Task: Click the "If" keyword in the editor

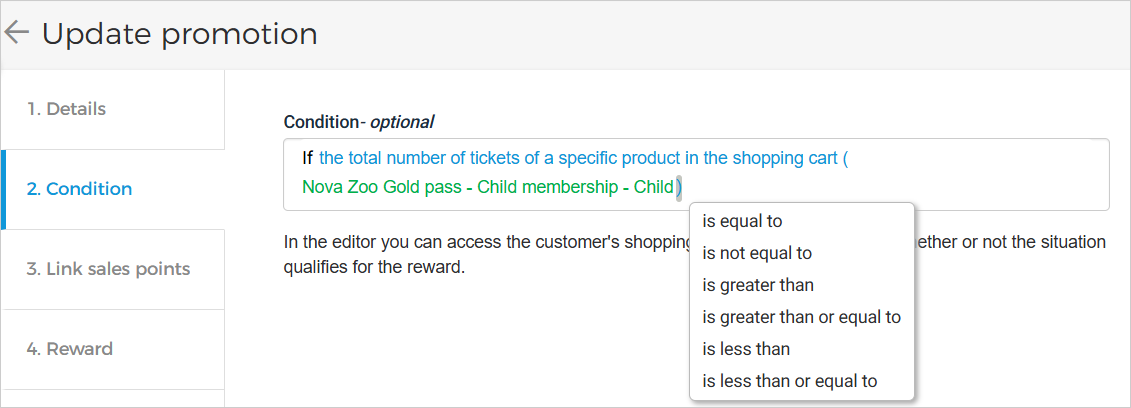Action: (x=308, y=159)
